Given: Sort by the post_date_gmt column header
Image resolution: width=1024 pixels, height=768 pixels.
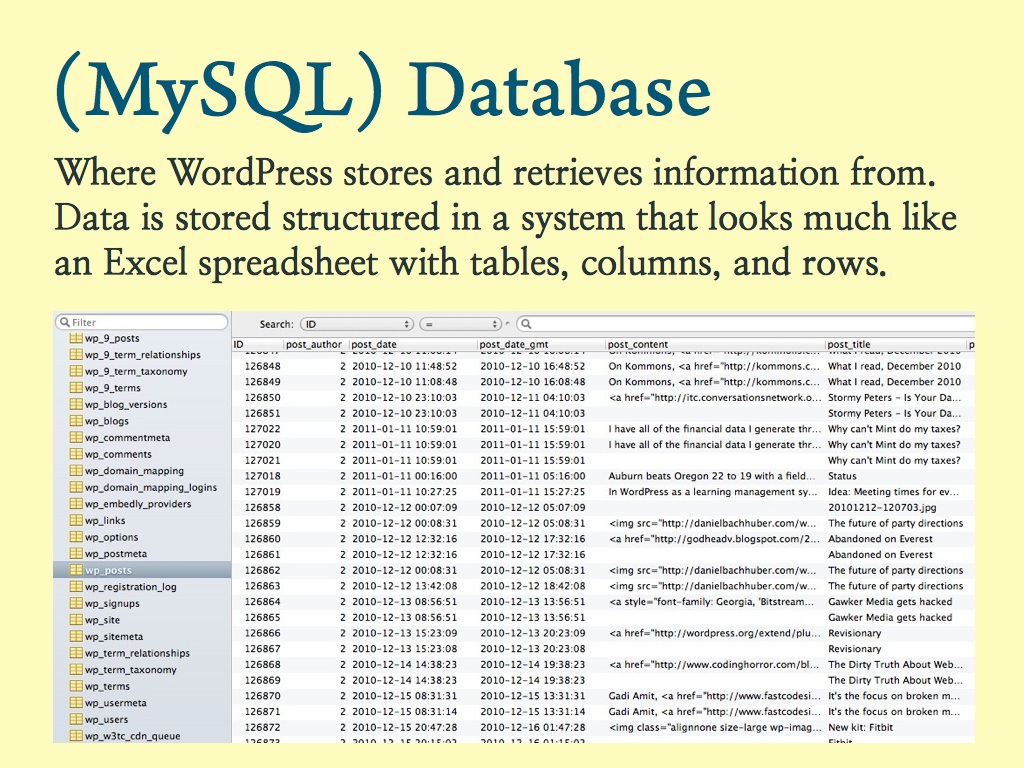Looking at the screenshot, I should tap(539, 344).
